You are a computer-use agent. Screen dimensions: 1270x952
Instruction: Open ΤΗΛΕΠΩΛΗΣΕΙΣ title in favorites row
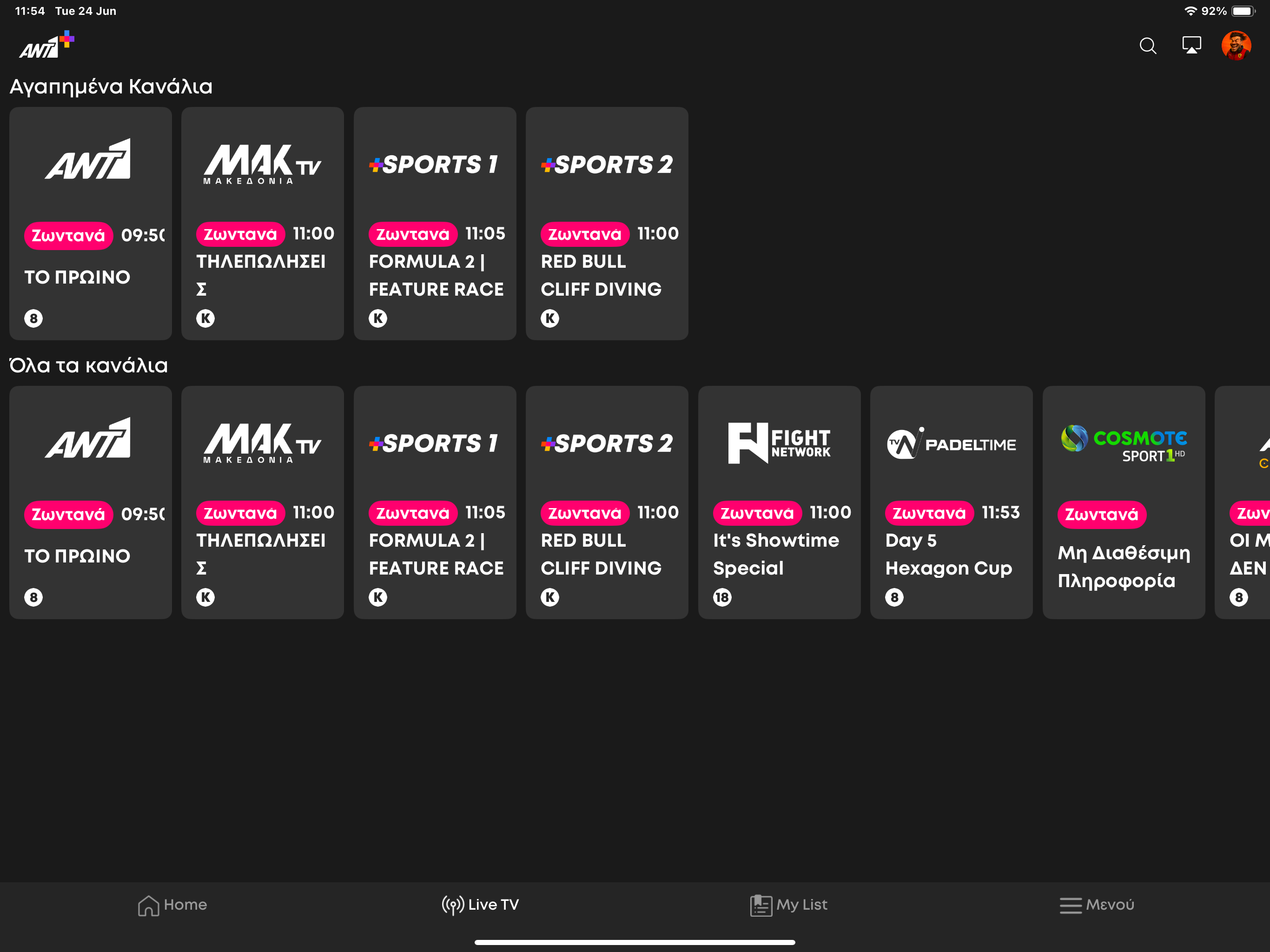(261, 275)
